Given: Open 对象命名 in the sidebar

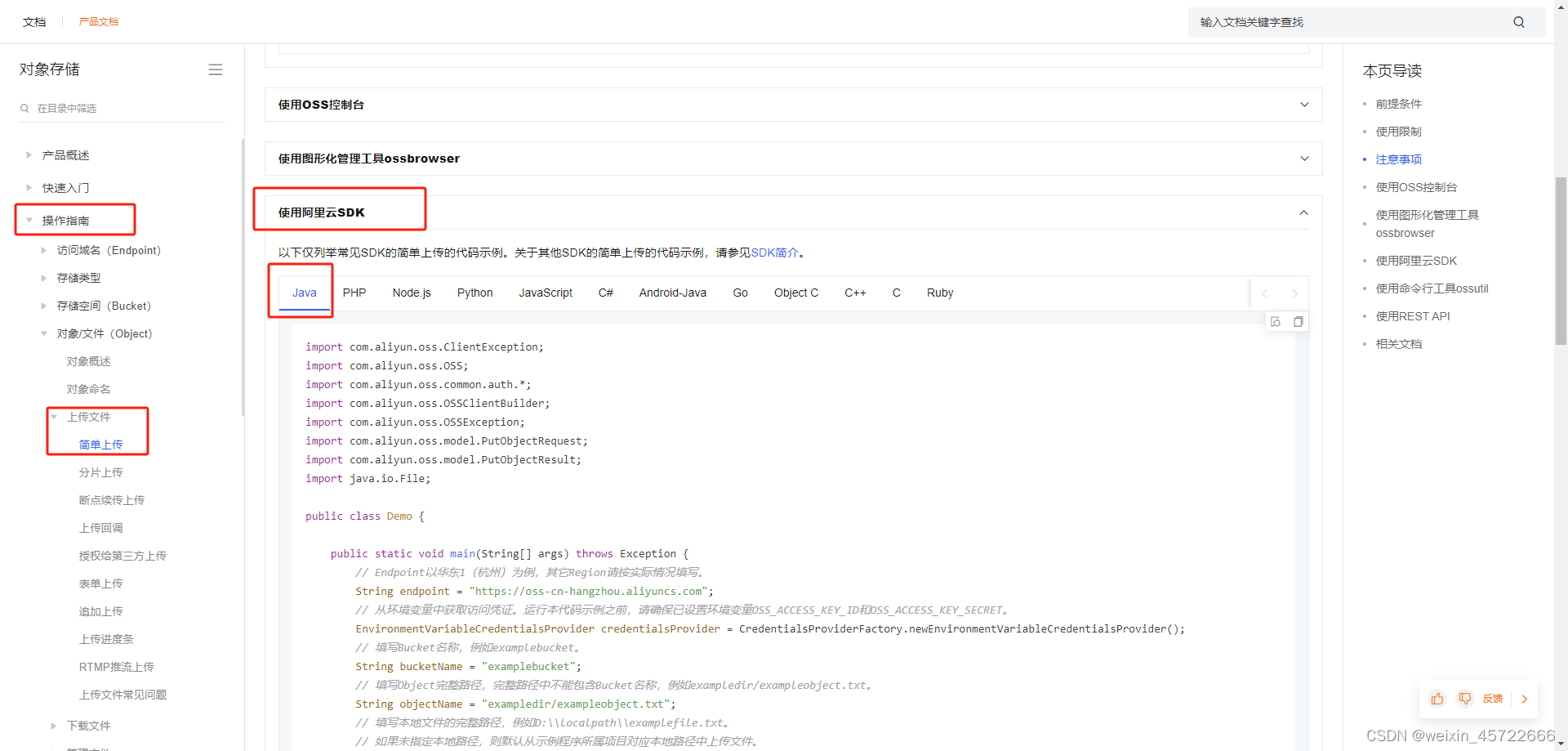Looking at the screenshot, I should point(88,389).
